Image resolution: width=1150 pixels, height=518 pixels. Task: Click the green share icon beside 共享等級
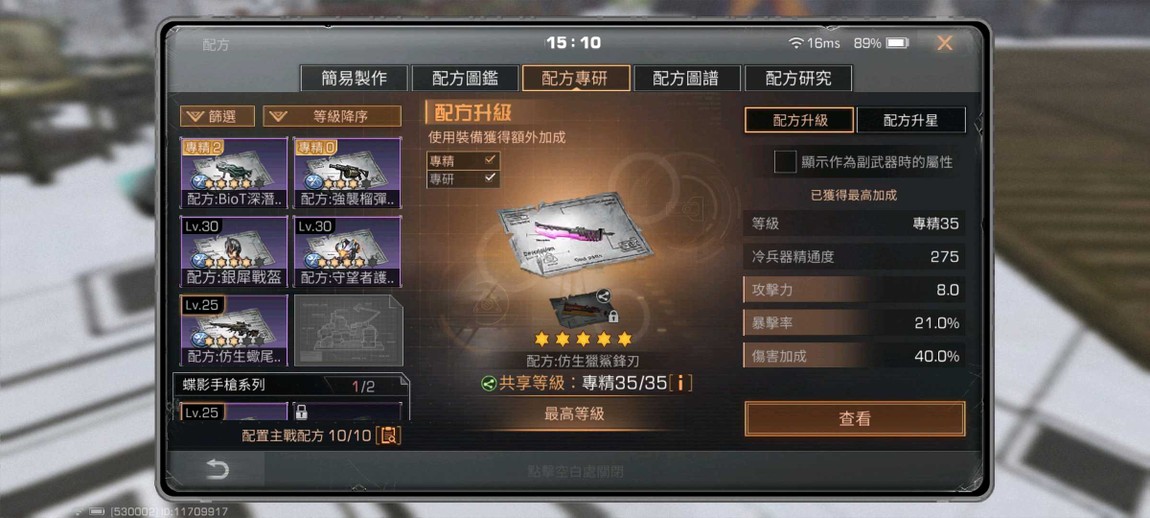(489, 383)
